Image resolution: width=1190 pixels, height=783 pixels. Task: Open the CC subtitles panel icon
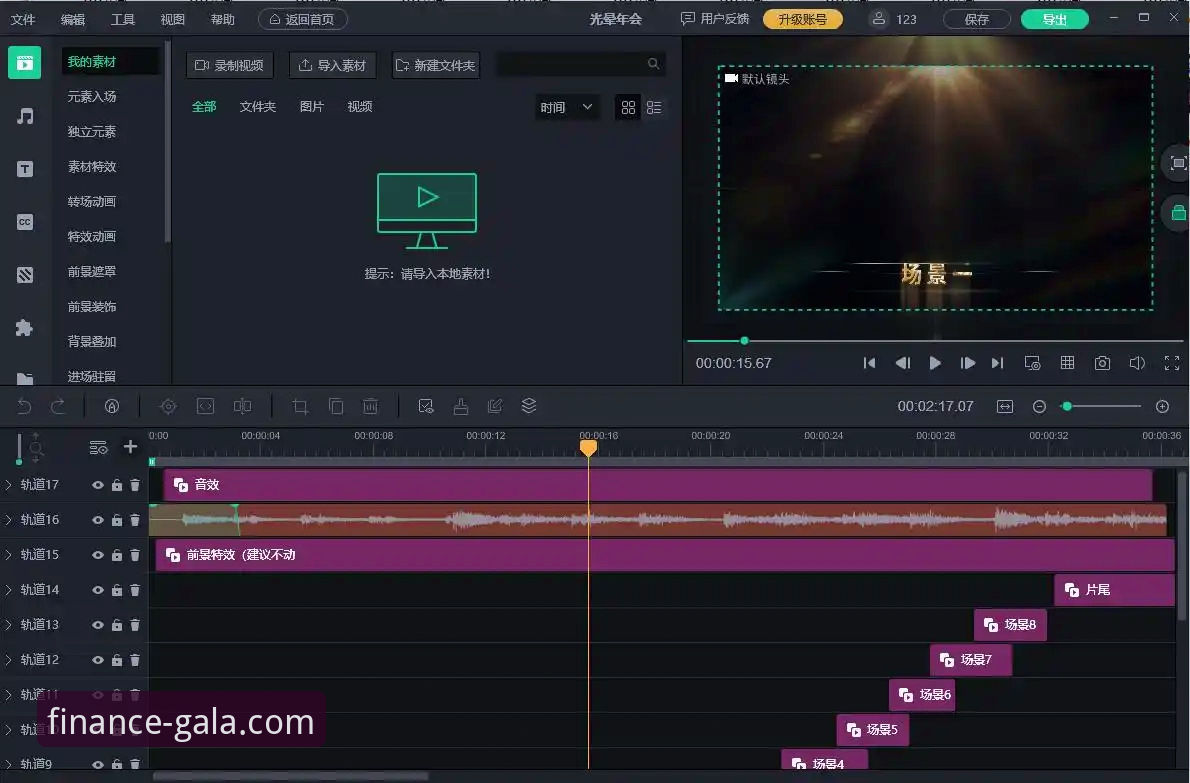tap(25, 222)
